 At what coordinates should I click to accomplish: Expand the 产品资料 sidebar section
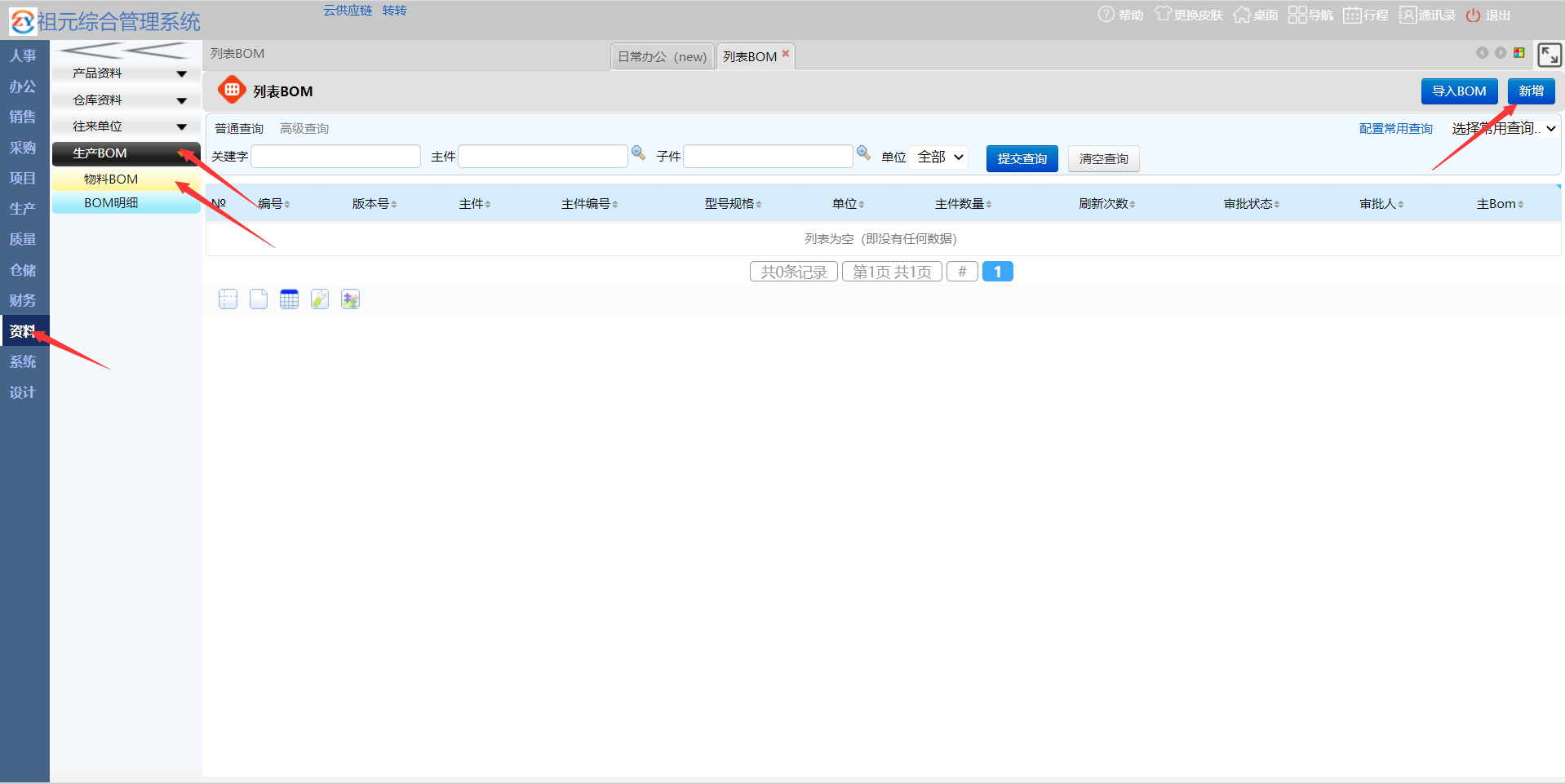point(126,73)
